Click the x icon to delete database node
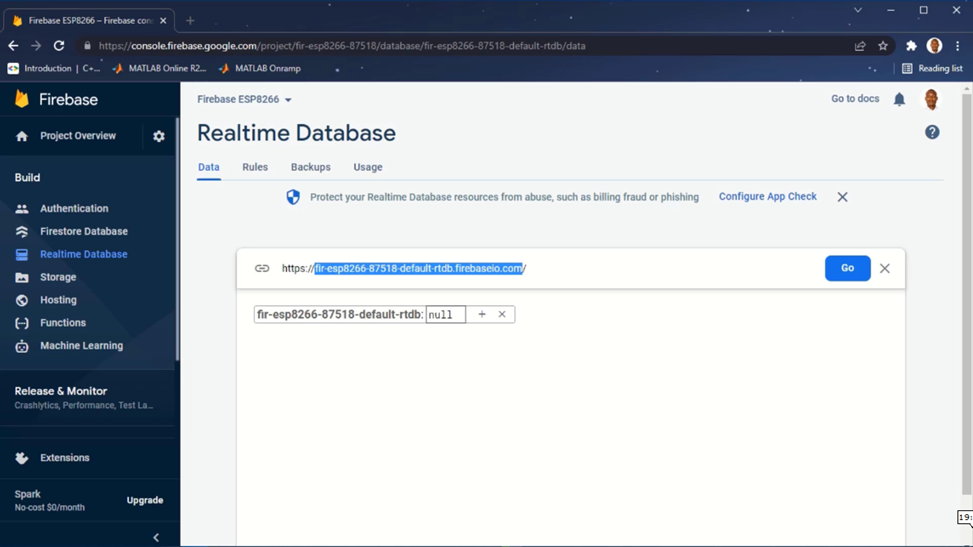Viewport: 973px width, 547px height. 502,314
